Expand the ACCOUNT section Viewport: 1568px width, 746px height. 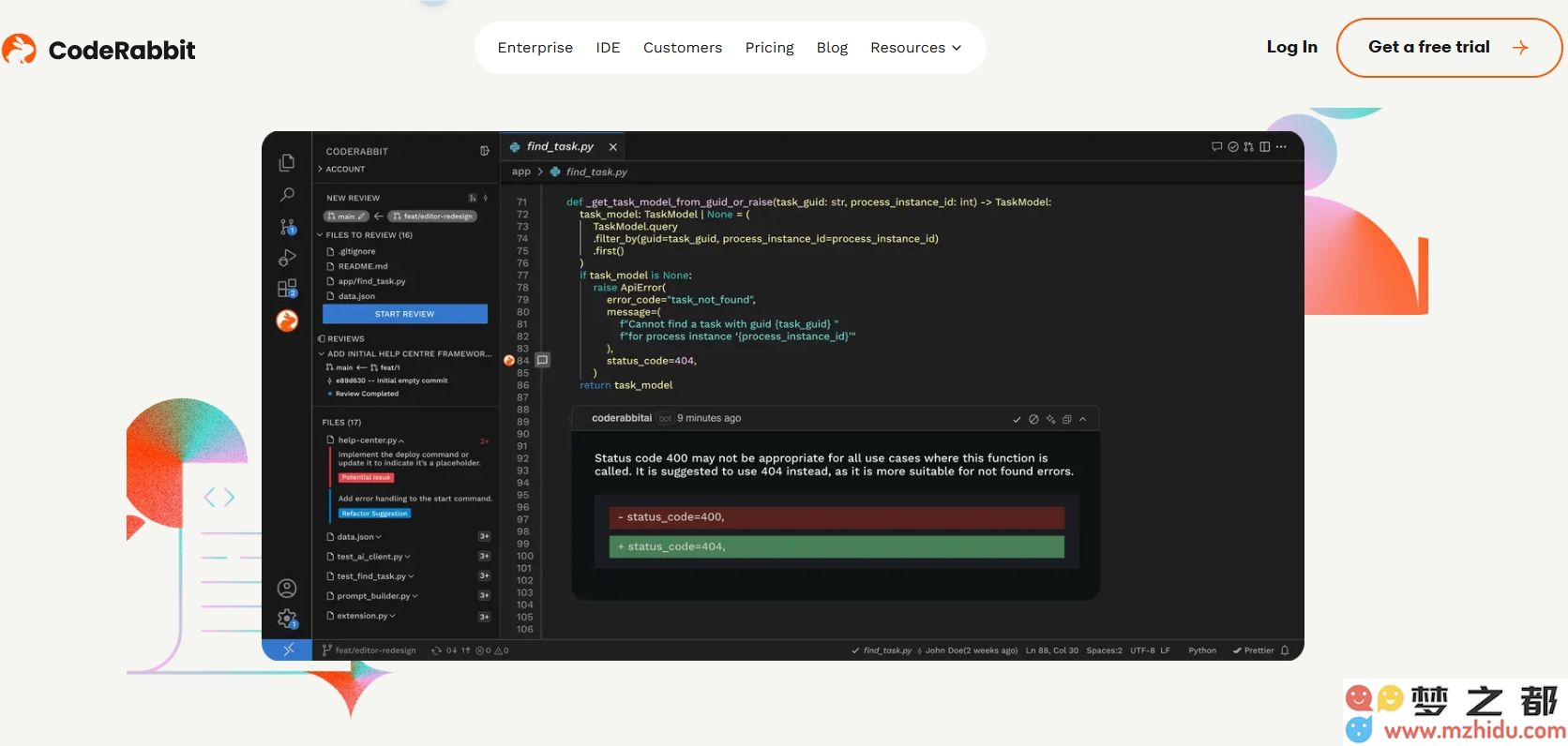point(341,170)
